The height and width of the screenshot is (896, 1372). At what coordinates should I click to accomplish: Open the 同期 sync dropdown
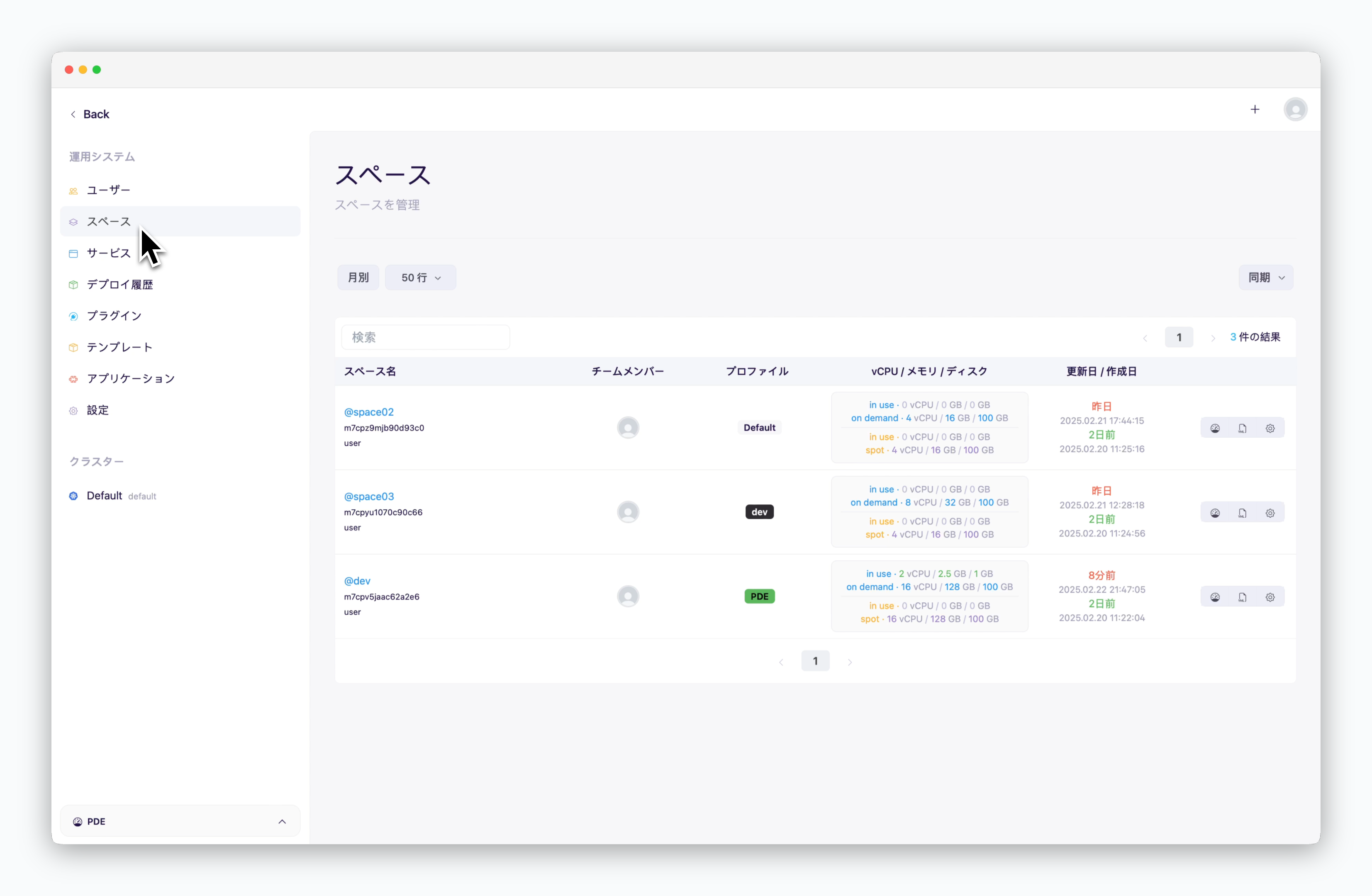1266,278
